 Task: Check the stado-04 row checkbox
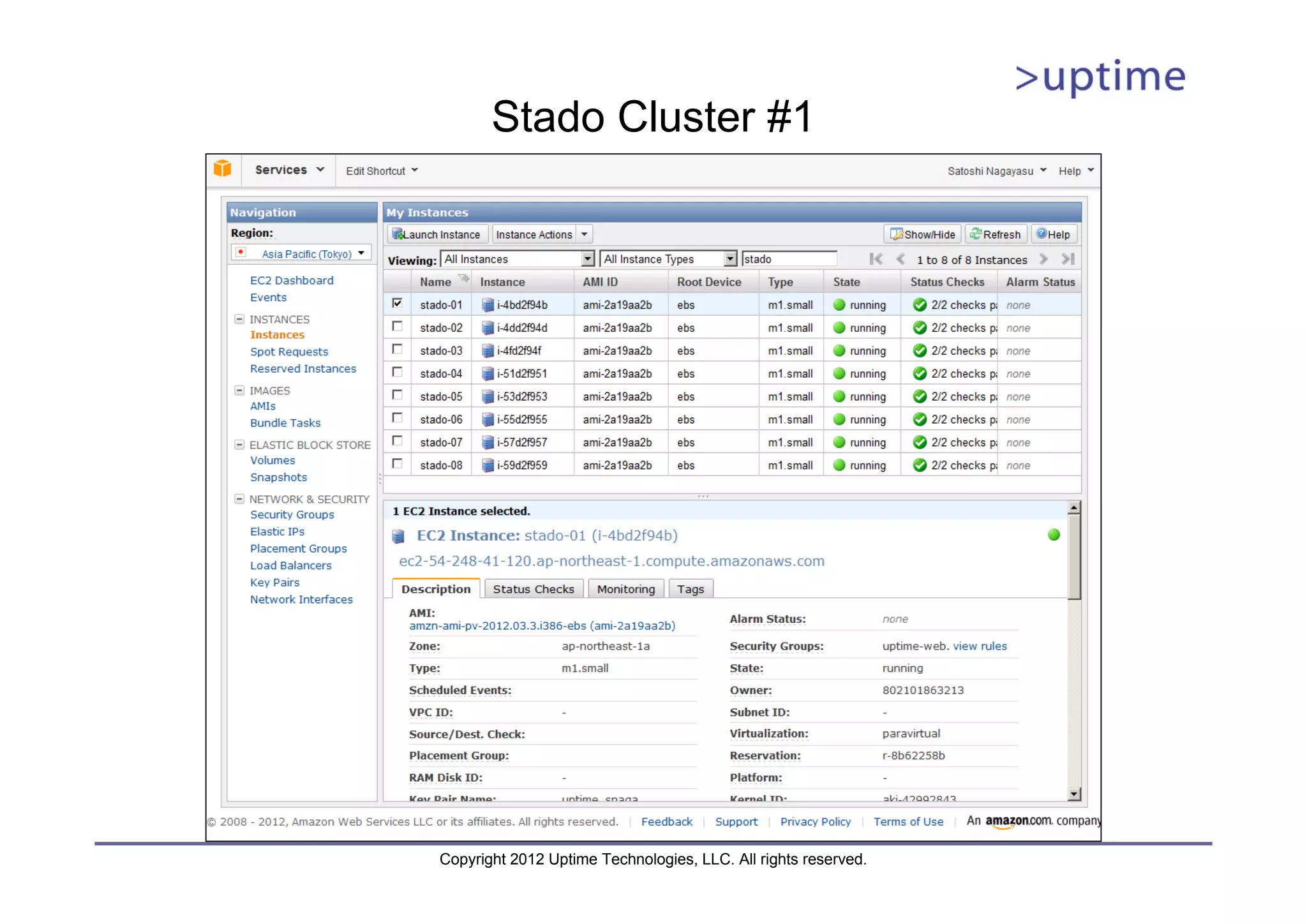click(397, 372)
